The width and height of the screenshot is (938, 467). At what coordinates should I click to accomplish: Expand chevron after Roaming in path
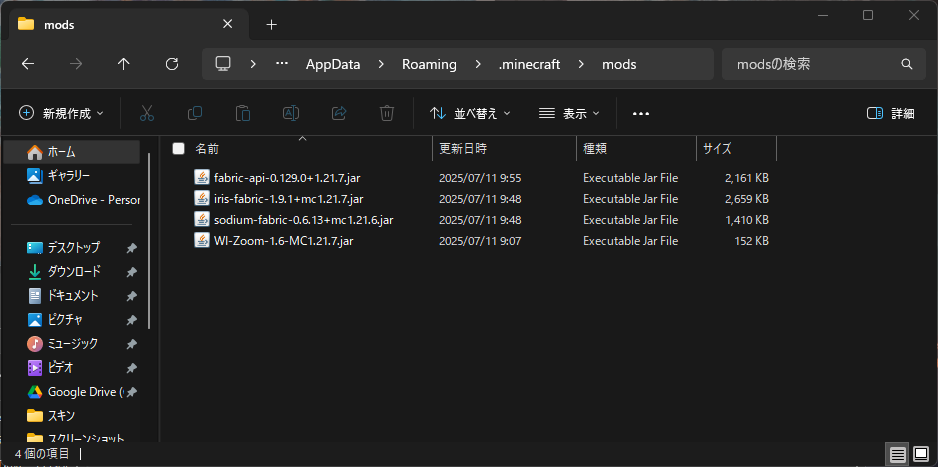pyautogui.click(x=477, y=64)
